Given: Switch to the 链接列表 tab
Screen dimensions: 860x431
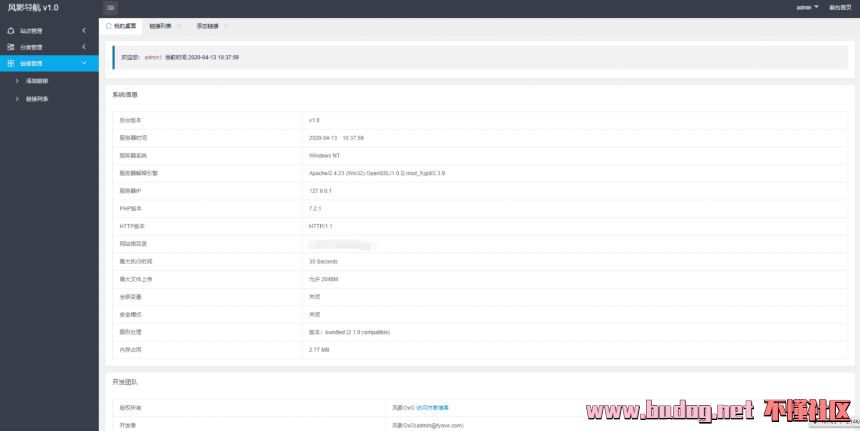Looking at the screenshot, I should pyautogui.click(x=160, y=26).
